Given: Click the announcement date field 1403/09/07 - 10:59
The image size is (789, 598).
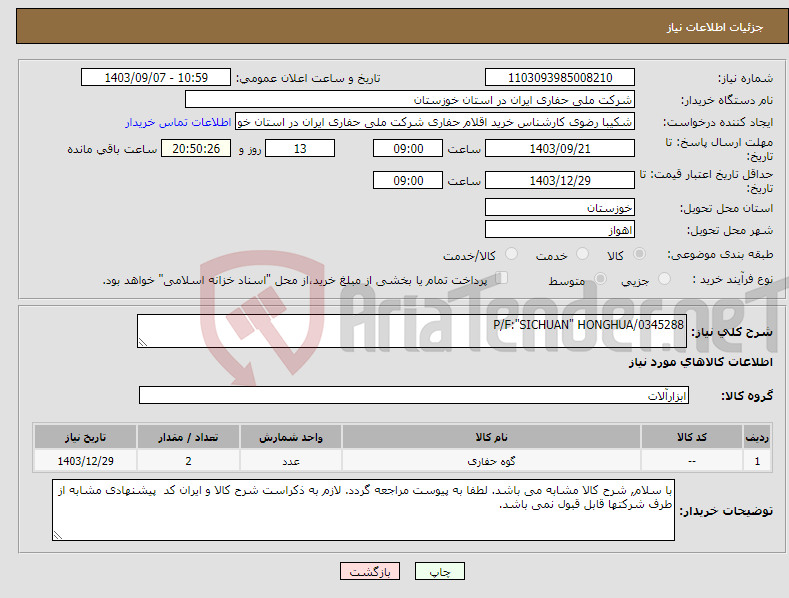Looking at the screenshot, I should (x=156, y=78).
